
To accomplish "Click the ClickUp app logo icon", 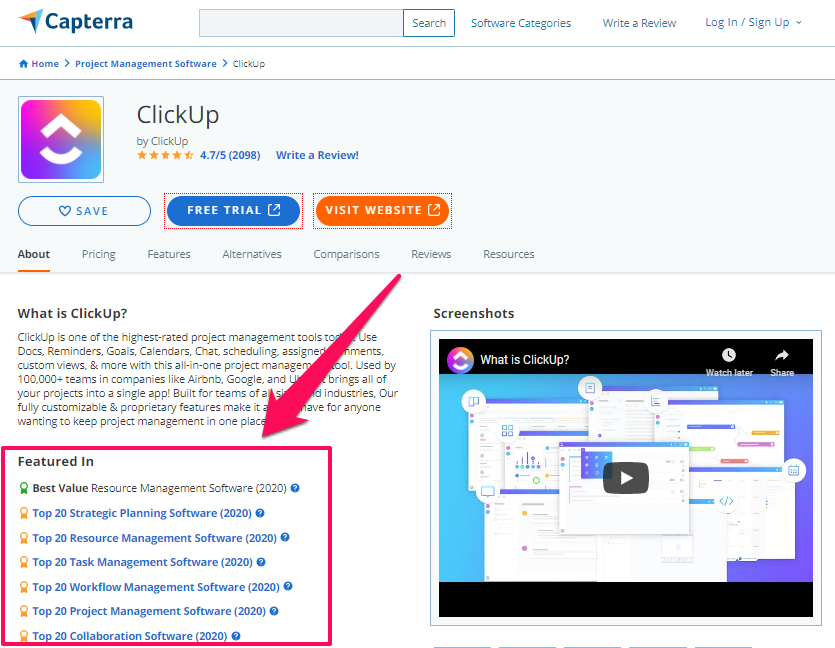I will [x=61, y=138].
